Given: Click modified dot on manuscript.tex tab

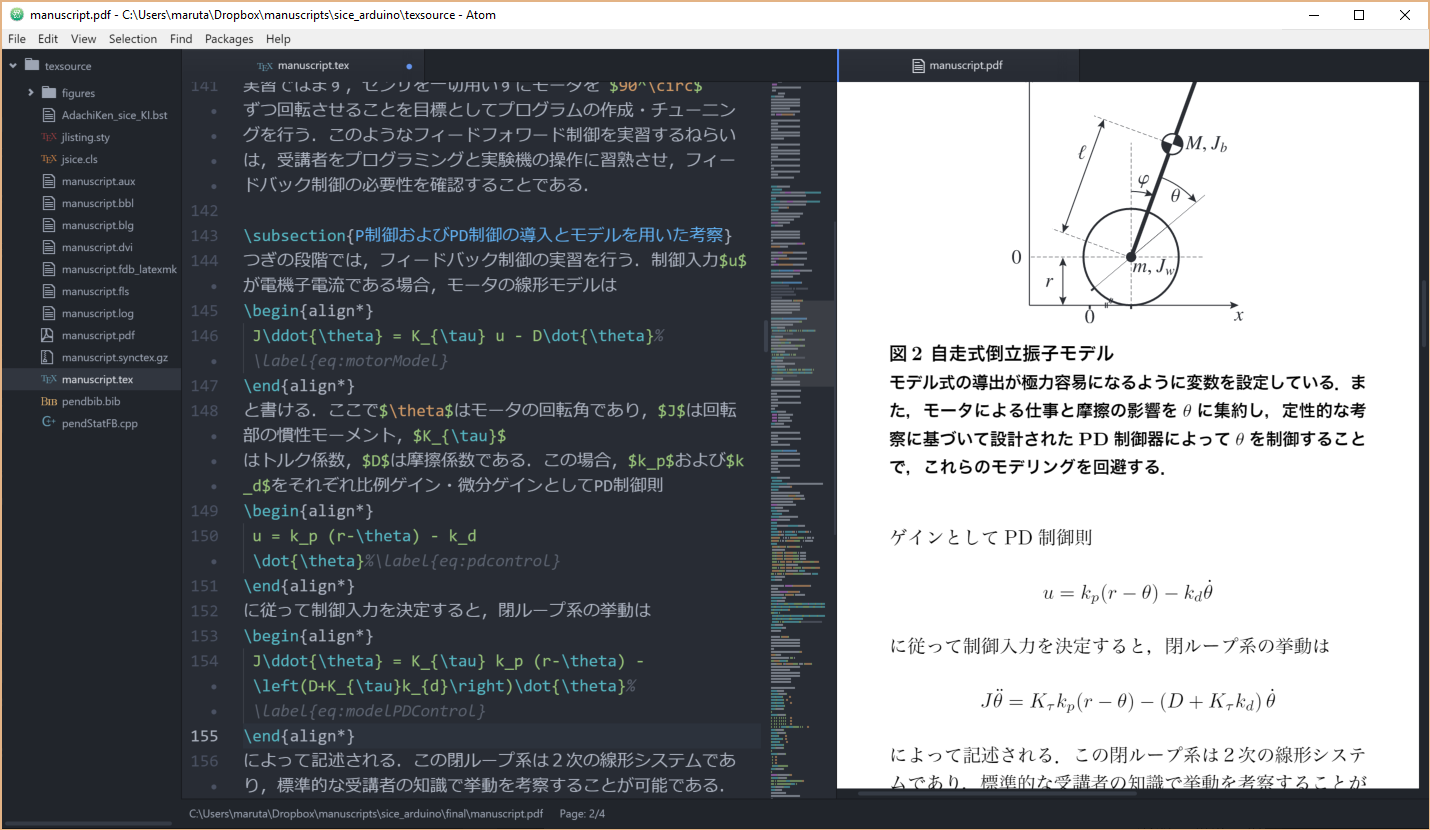Looking at the screenshot, I should pos(409,67).
